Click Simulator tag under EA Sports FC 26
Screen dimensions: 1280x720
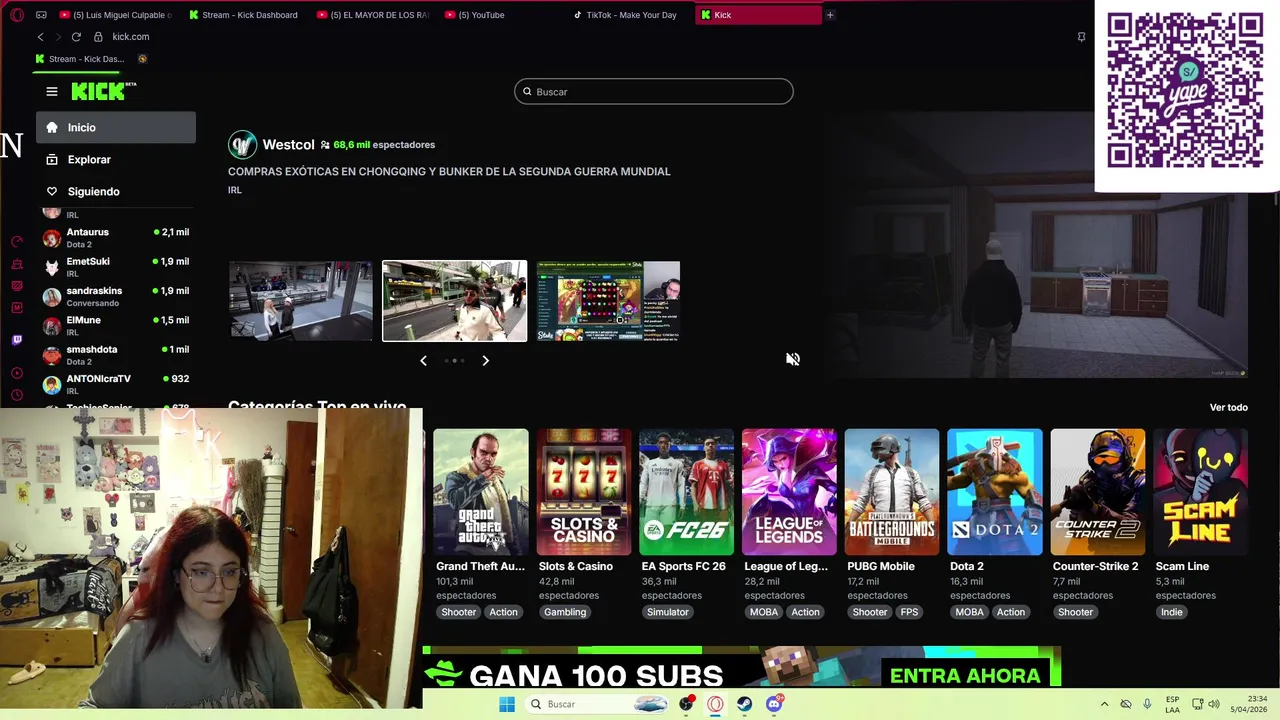pyautogui.click(x=667, y=612)
